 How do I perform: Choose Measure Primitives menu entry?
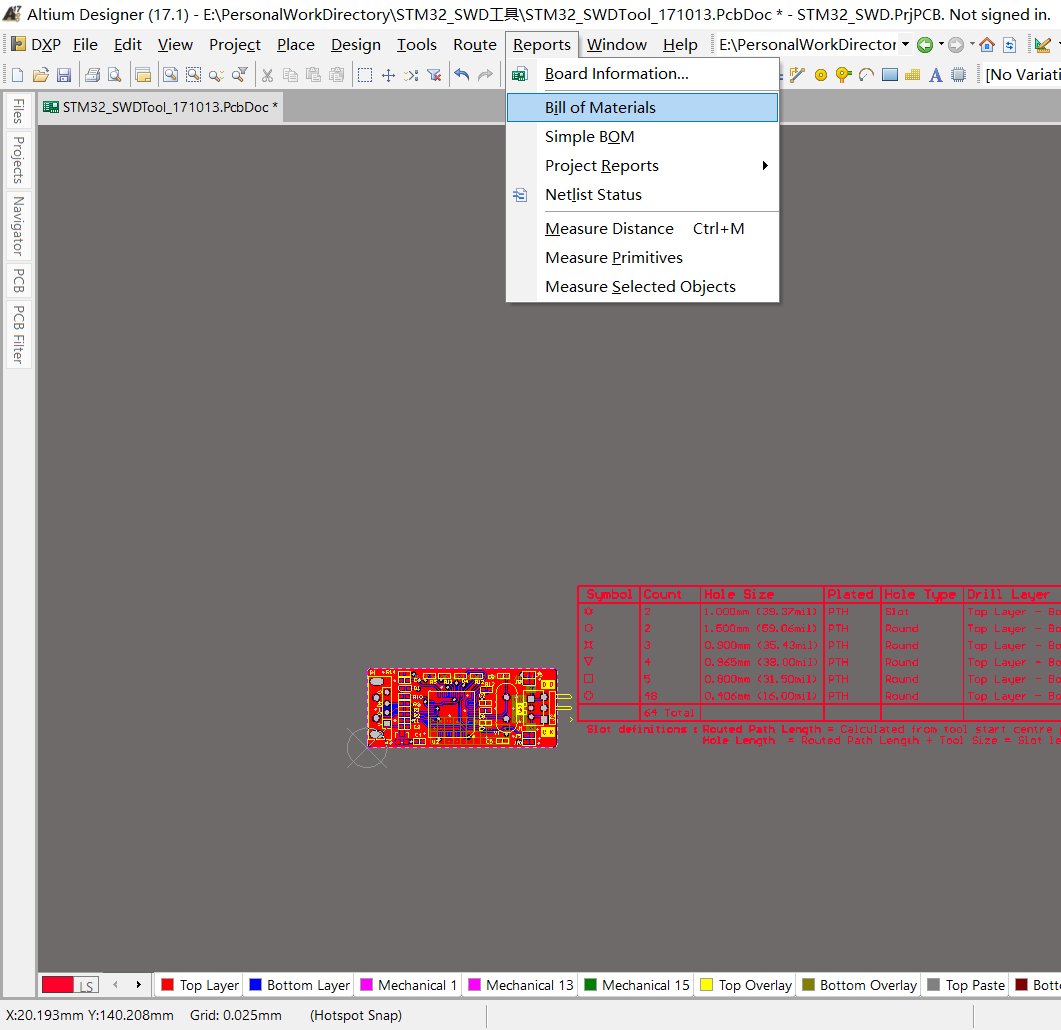coord(643,258)
